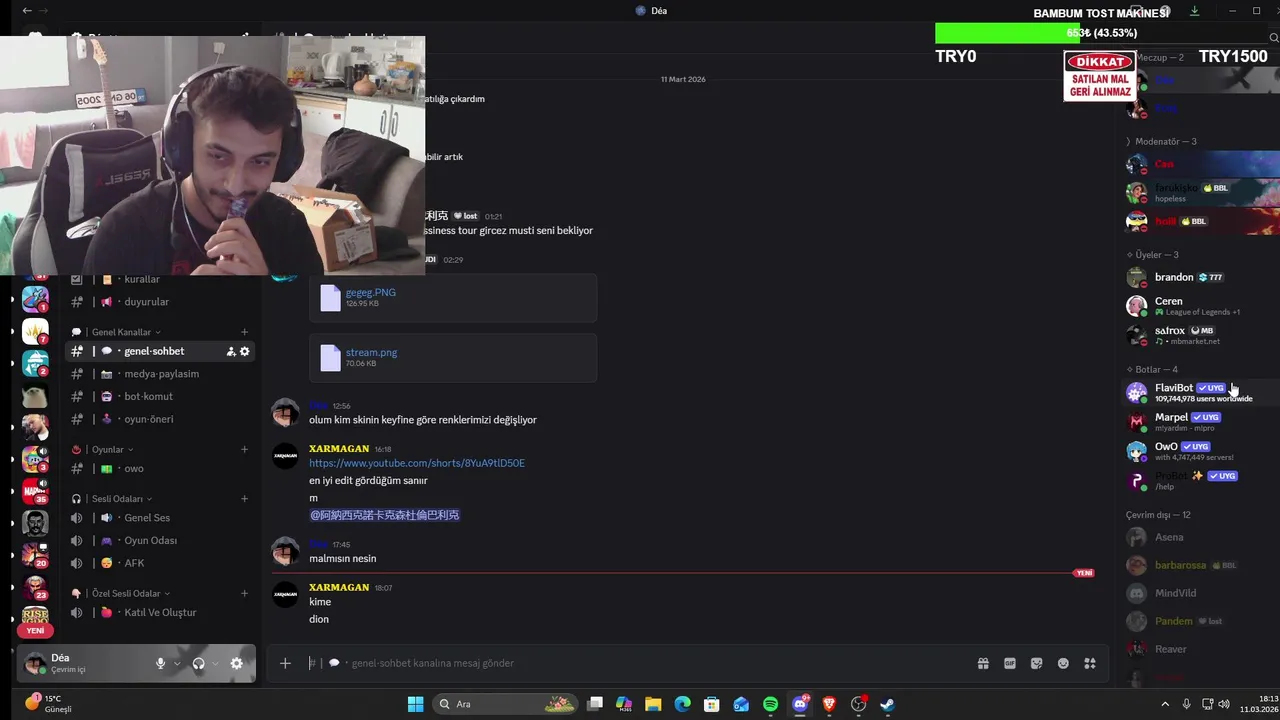Viewport: 1280px width, 720px height.
Task: Add channel to Genel Kanallar category
Action: [244, 332]
